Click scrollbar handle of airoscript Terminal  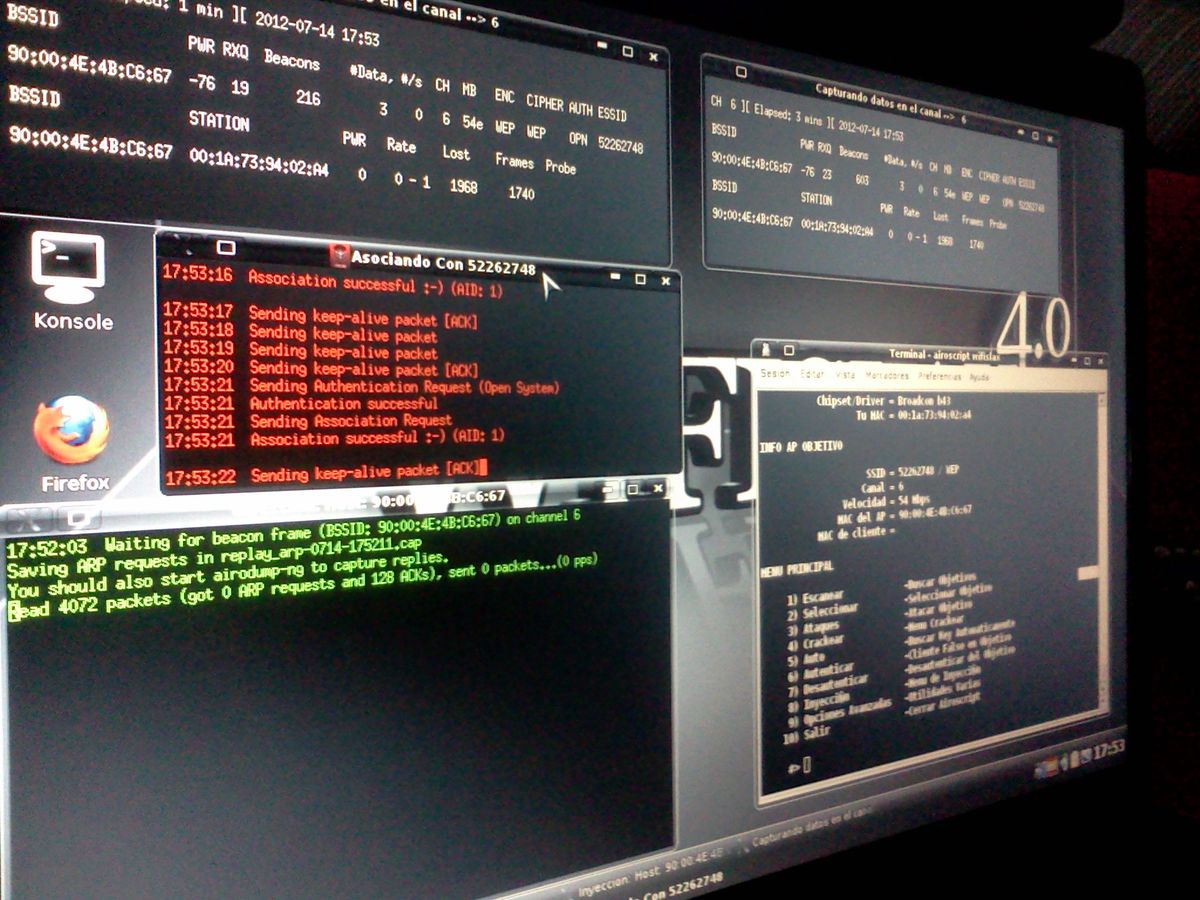pyautogui.click(x=1087, y=572)
